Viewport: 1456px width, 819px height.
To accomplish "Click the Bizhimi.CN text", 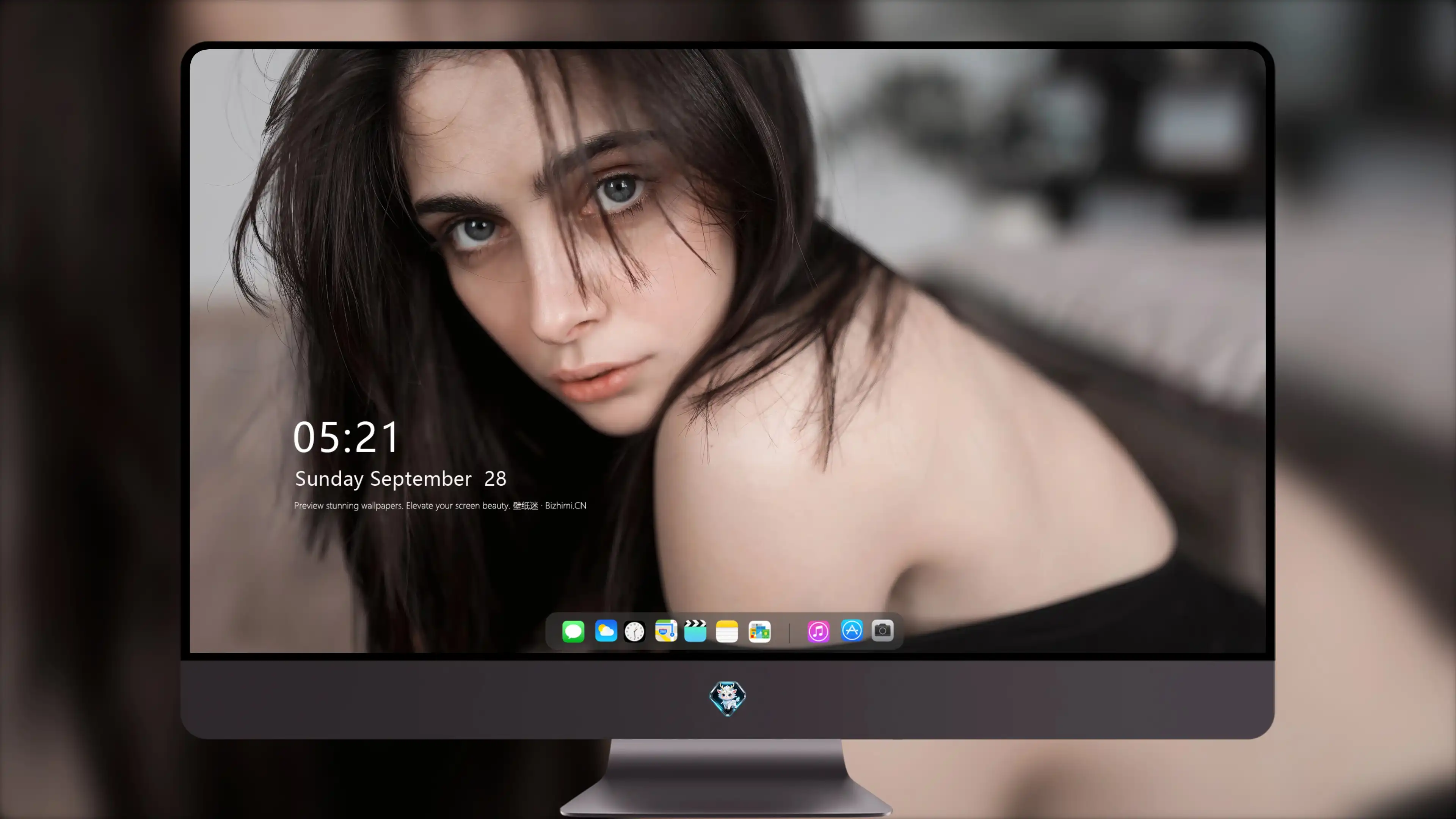I will (566, 505).
